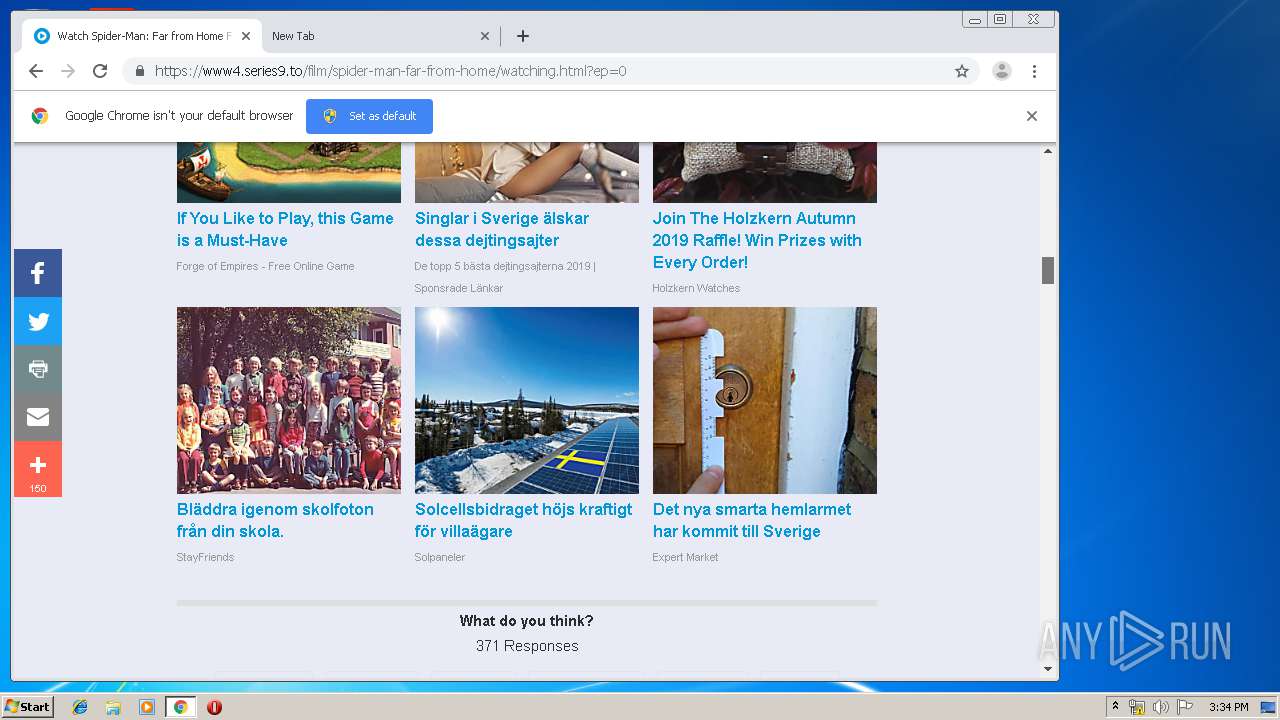Click the volume speaker tray icon
1280x720 pixels.
click(1160, 707)
